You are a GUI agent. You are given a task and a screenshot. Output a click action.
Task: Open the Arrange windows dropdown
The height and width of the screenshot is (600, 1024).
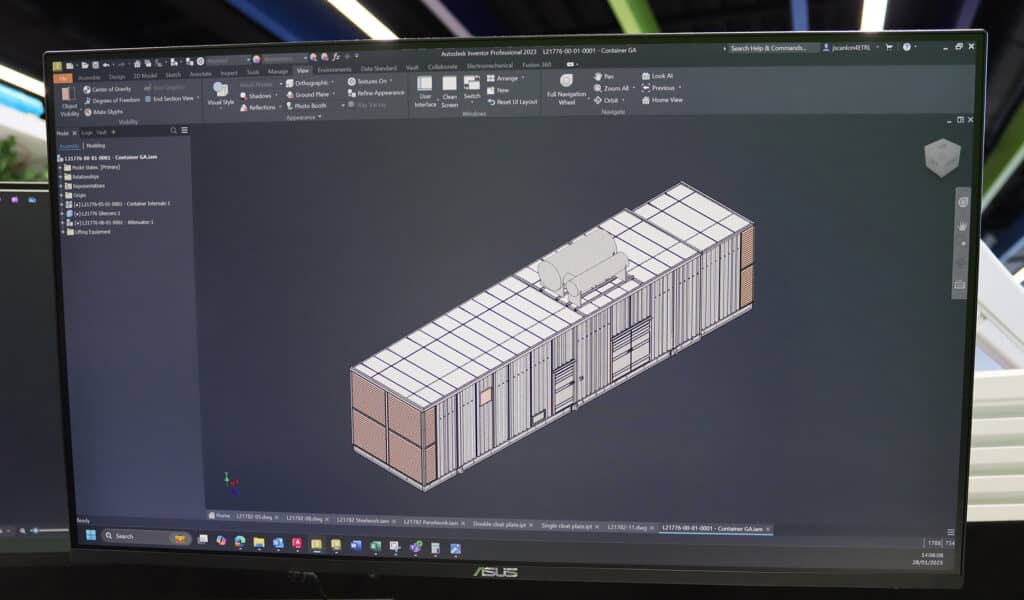click(x=505, y=78)
